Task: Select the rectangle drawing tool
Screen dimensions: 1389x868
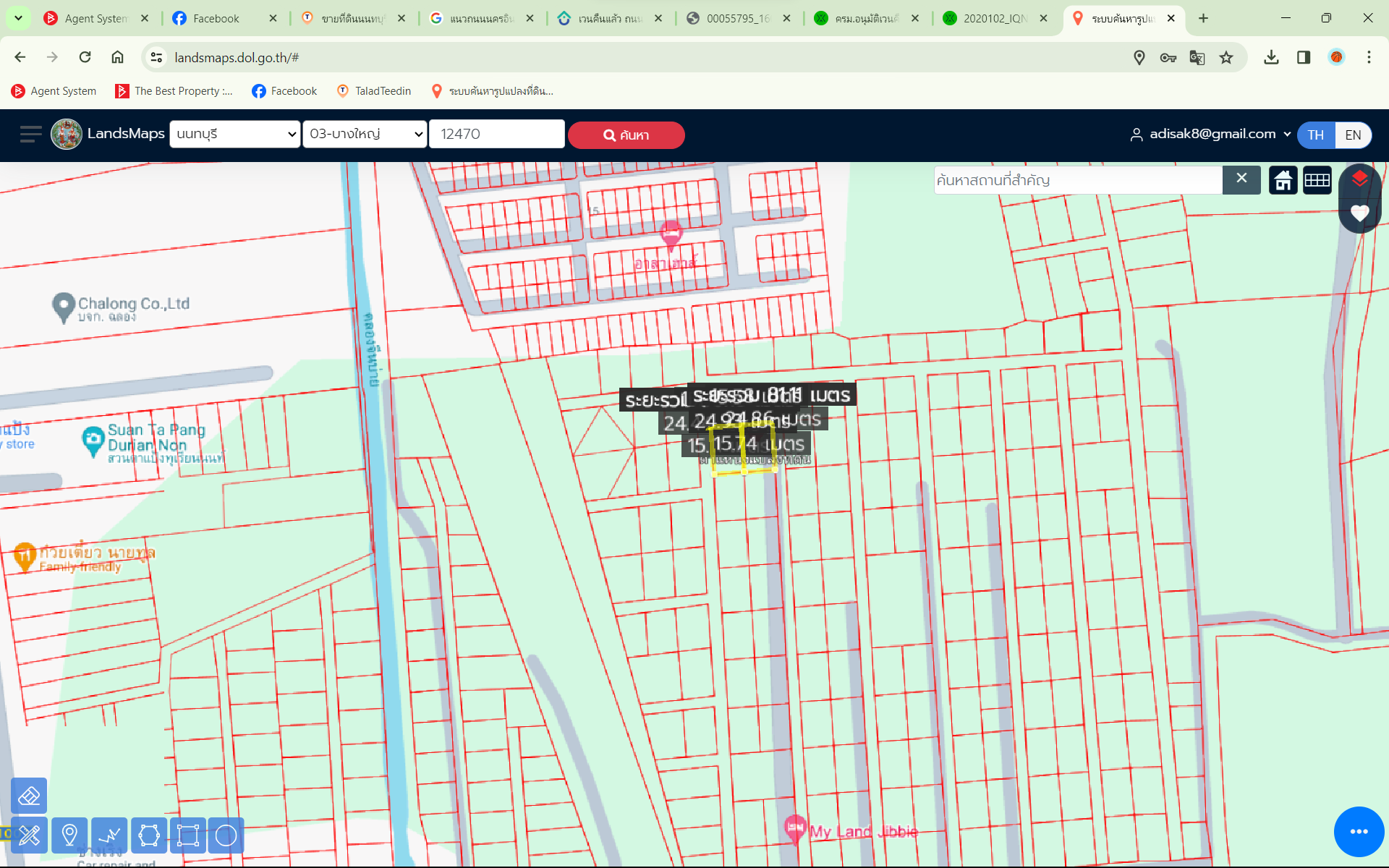Action: 188,835
